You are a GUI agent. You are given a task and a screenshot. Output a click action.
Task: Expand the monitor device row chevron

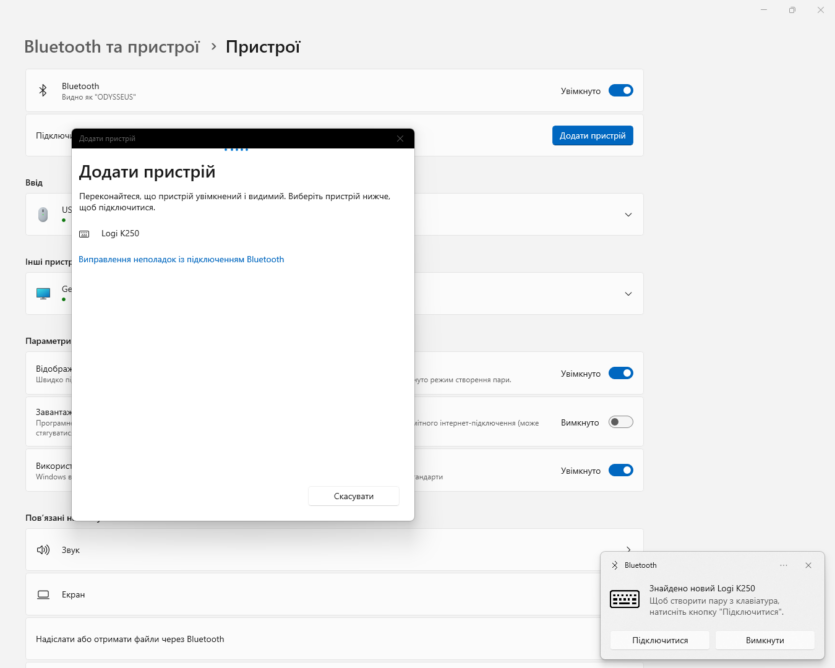(628, 294)
